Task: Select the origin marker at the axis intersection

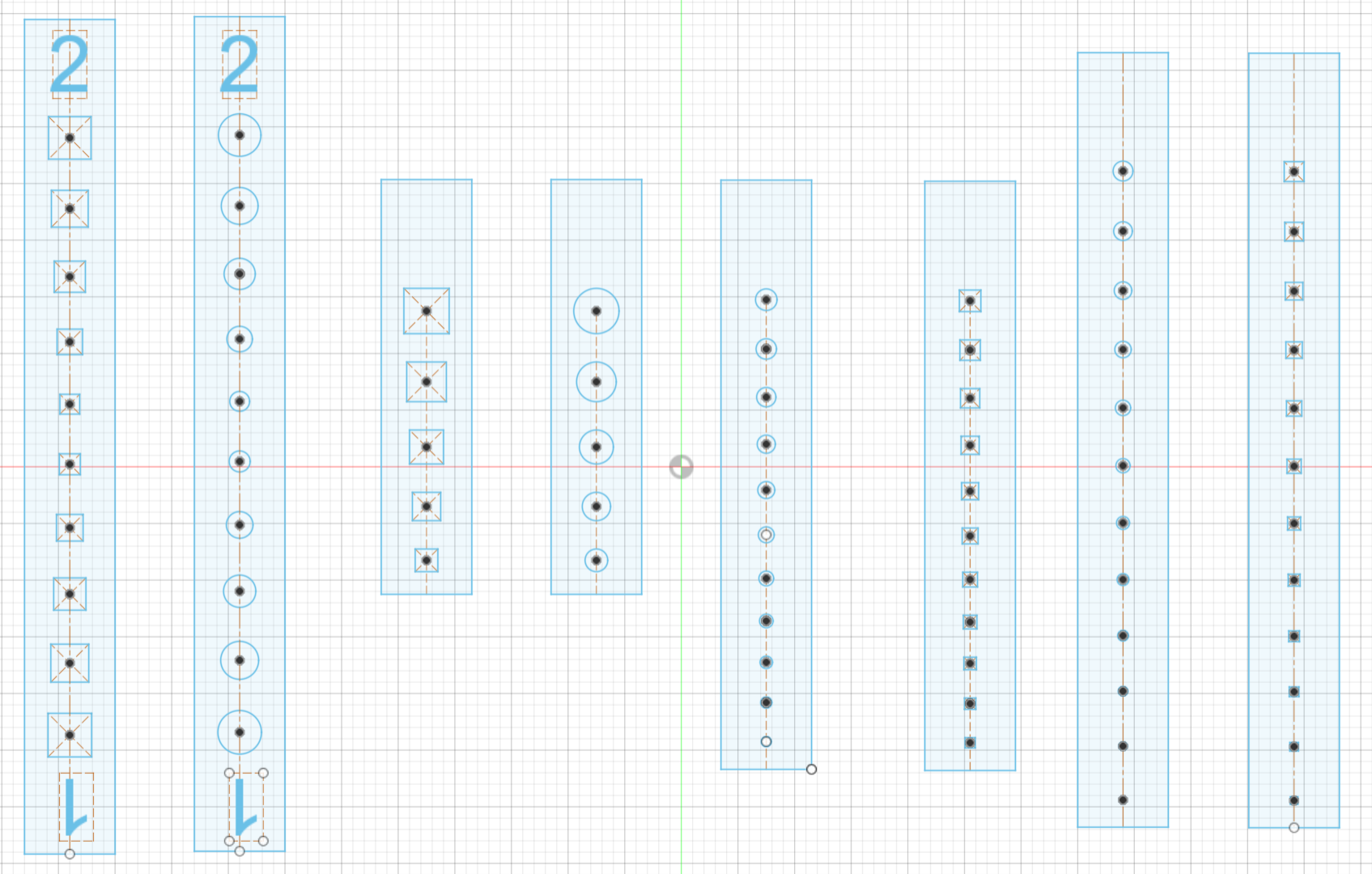Action: tap(681, 467)
